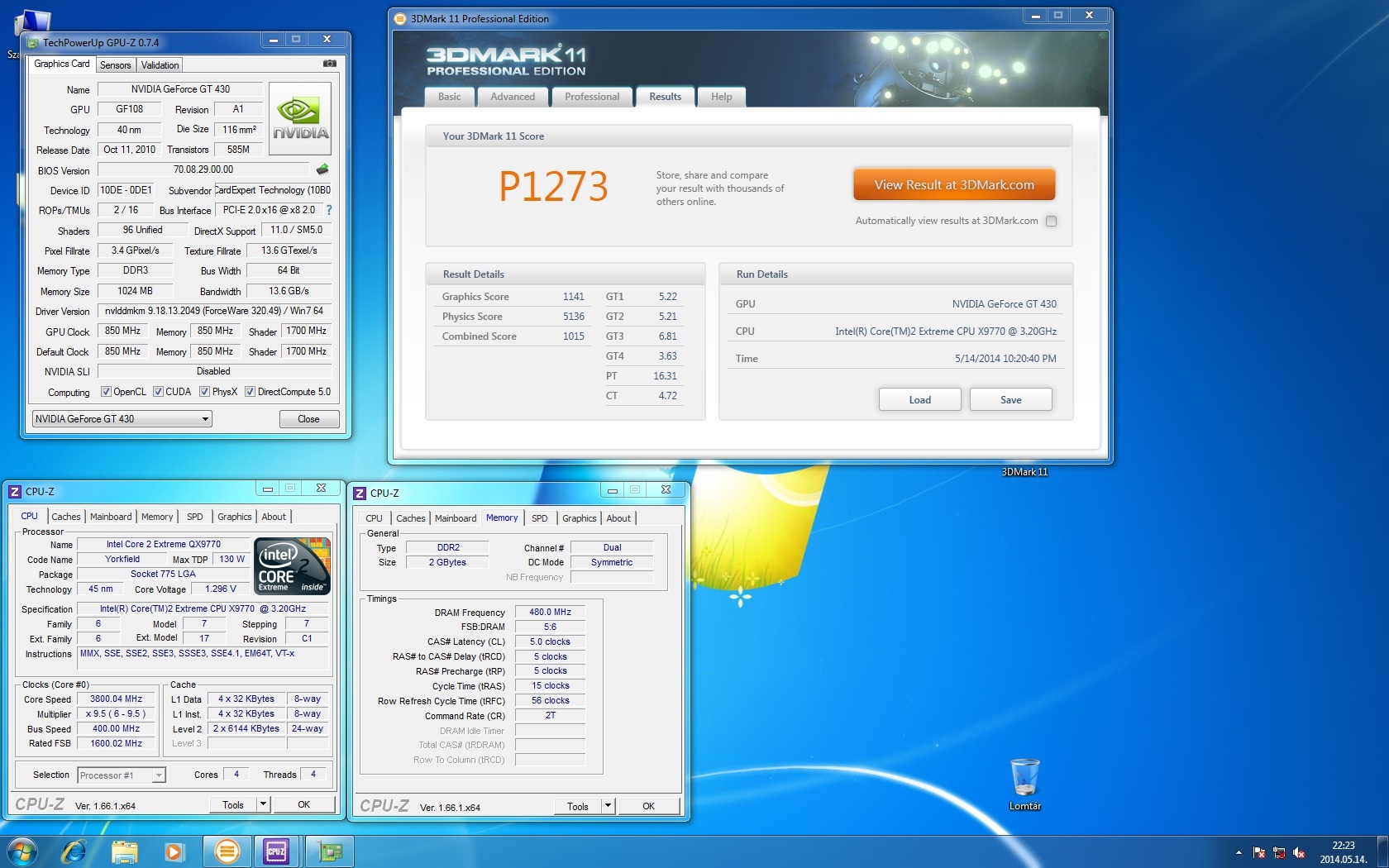Expand Tools arrow in left CPU-Z
This screenshot has width=1389, height=868.
click(x=263, y=804)
